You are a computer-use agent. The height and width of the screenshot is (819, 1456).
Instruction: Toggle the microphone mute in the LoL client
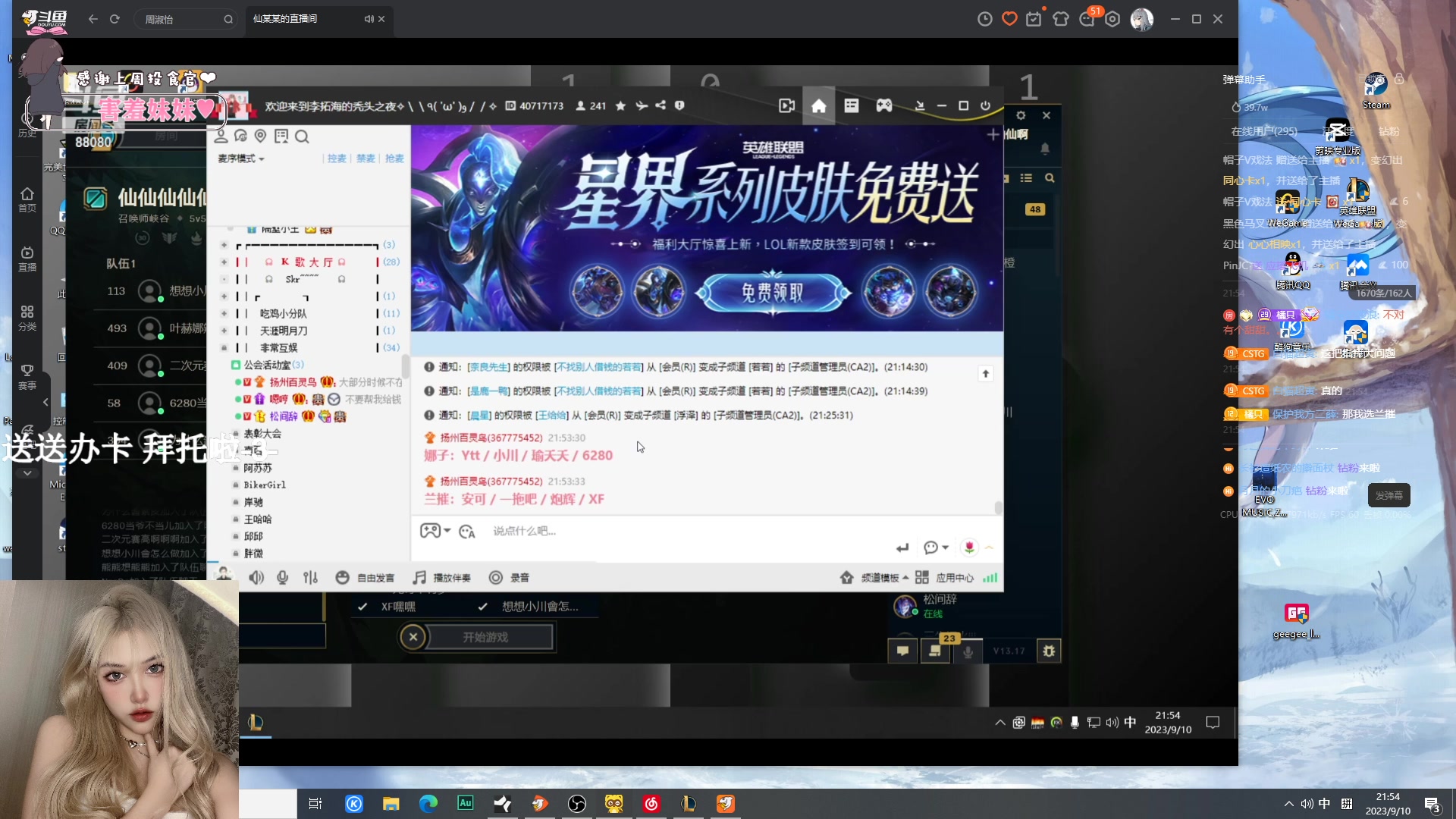pos(968,651)
